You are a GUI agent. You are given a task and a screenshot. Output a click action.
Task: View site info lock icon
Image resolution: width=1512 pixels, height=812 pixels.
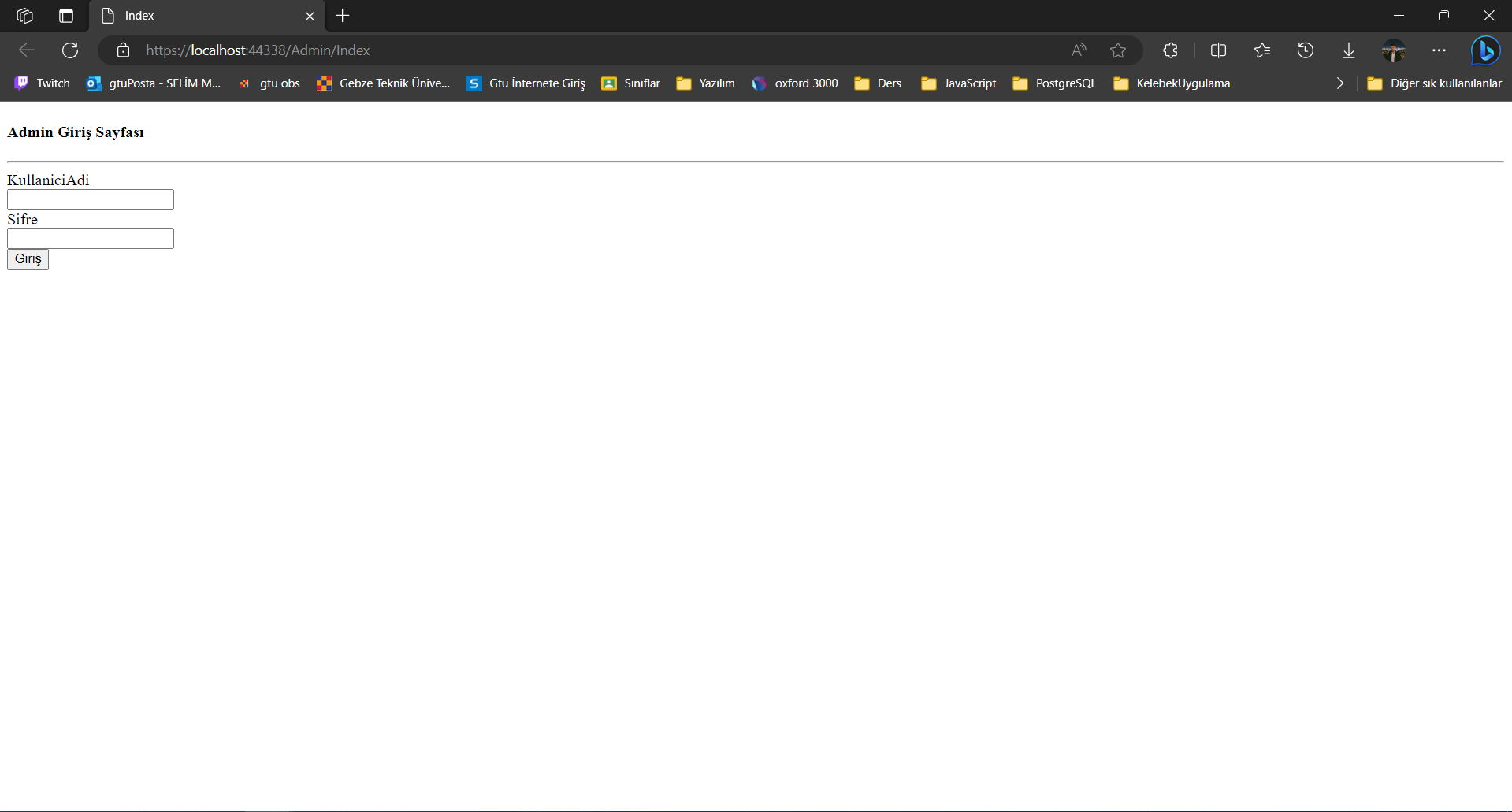(x=123, y=50)
